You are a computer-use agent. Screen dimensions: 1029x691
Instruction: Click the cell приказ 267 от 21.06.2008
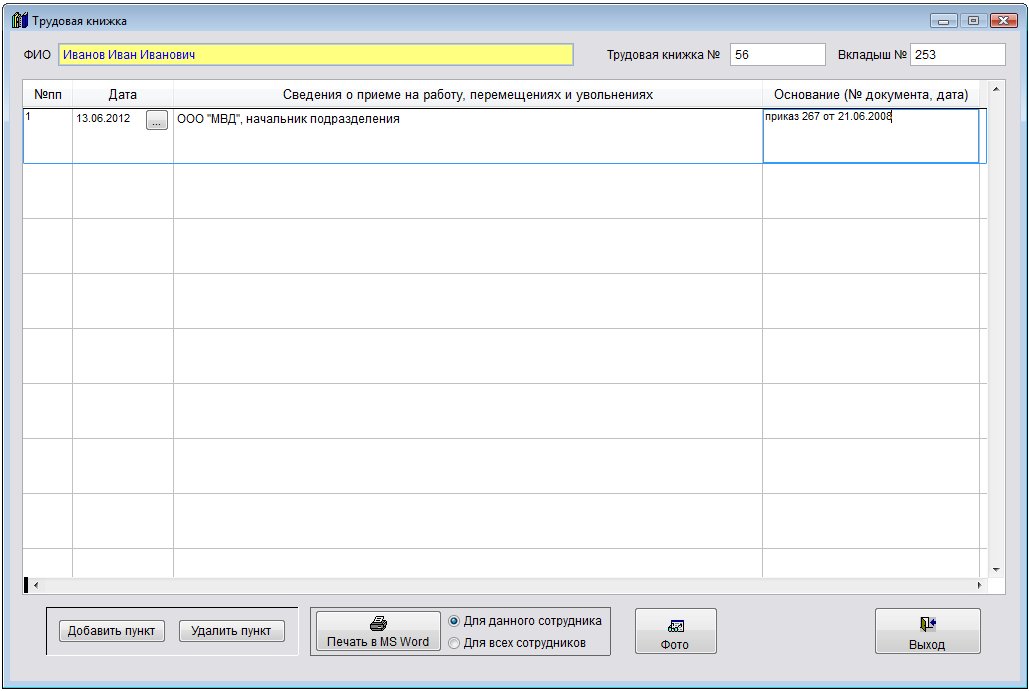(x=871, y=136)
